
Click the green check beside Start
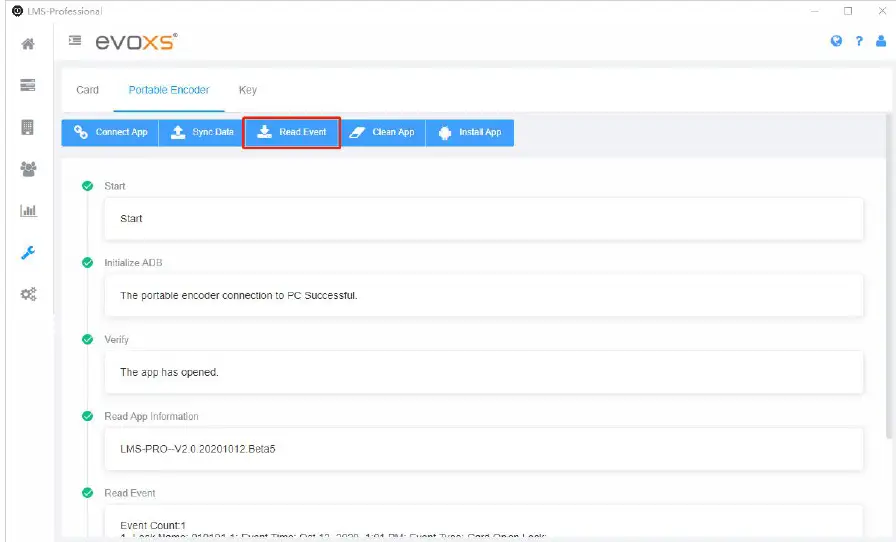tap(87, 186)
